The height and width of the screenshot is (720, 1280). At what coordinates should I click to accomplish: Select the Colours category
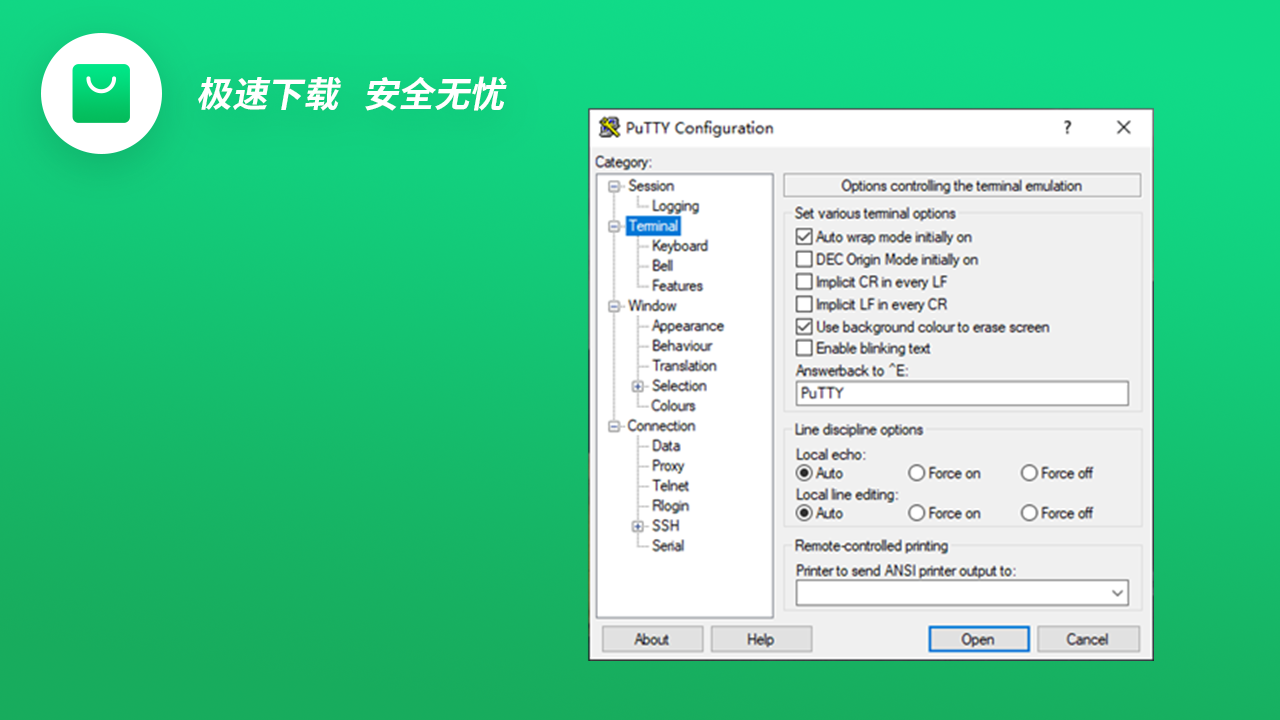(673, 405)
